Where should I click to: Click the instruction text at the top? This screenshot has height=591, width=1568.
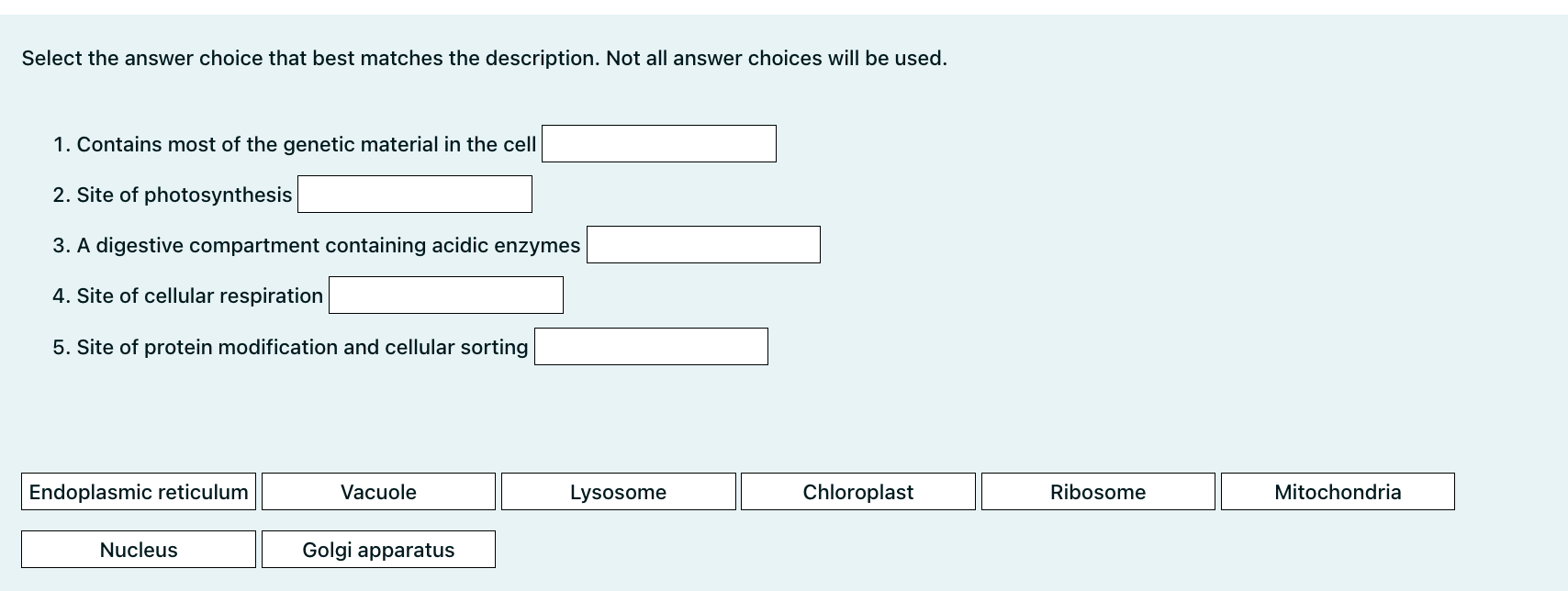coord(483,58)
